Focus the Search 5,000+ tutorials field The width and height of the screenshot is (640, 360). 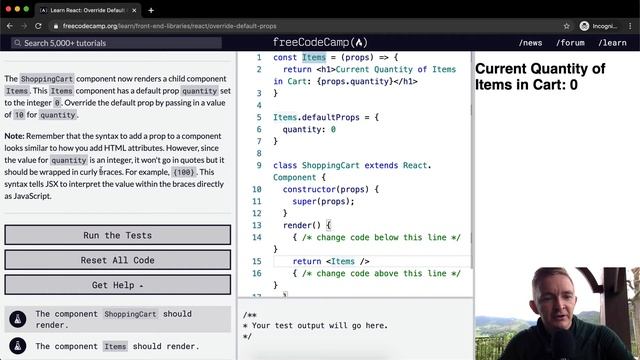116,43
